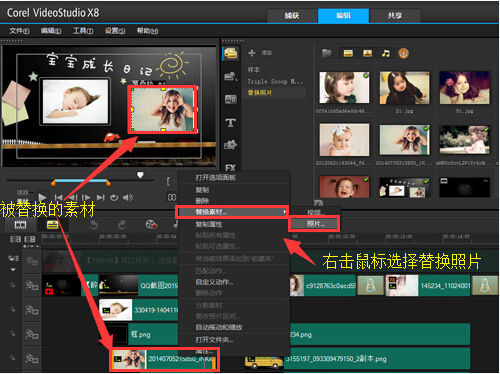500x374 pixels.
Task: Expand the track manager arrow below video track
Action: (x=13, y=269)
